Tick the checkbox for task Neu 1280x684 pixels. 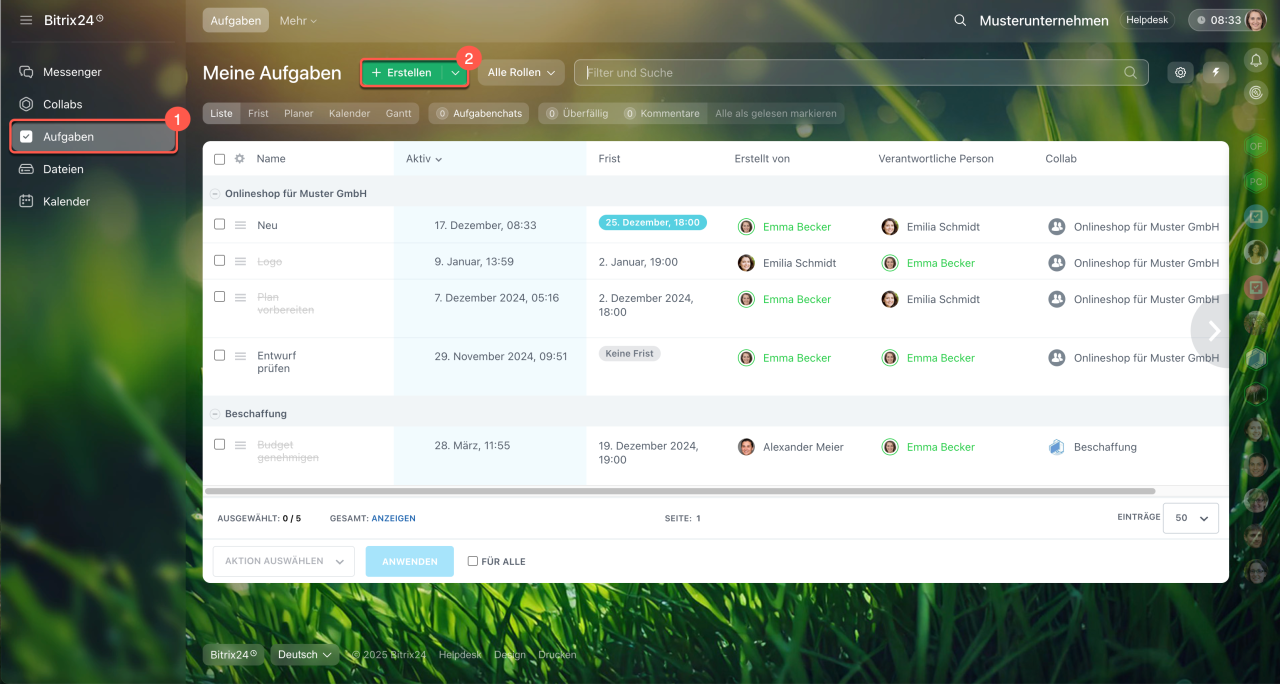220,225
